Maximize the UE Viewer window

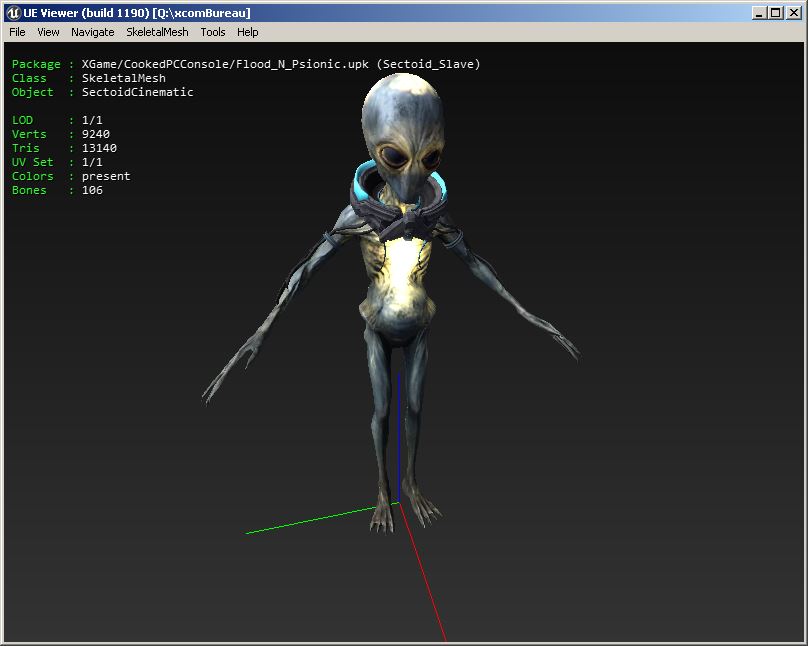(775, 13)
